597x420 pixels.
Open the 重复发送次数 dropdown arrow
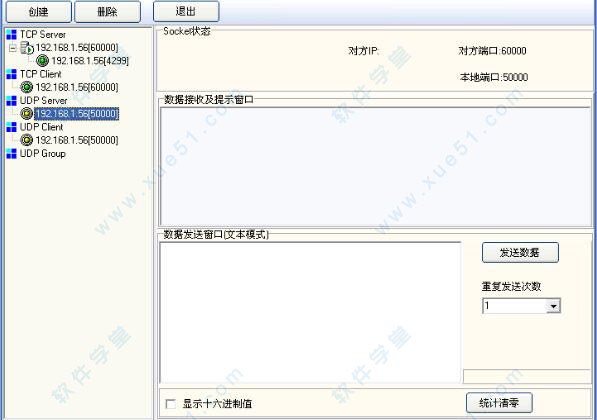click(553, 306)
